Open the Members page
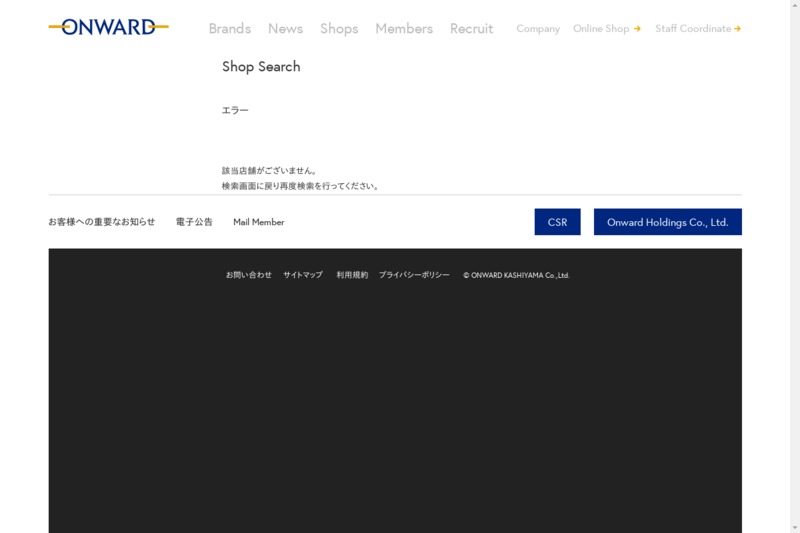The height and width of the screenshot is (533, 800). (404, 29)
